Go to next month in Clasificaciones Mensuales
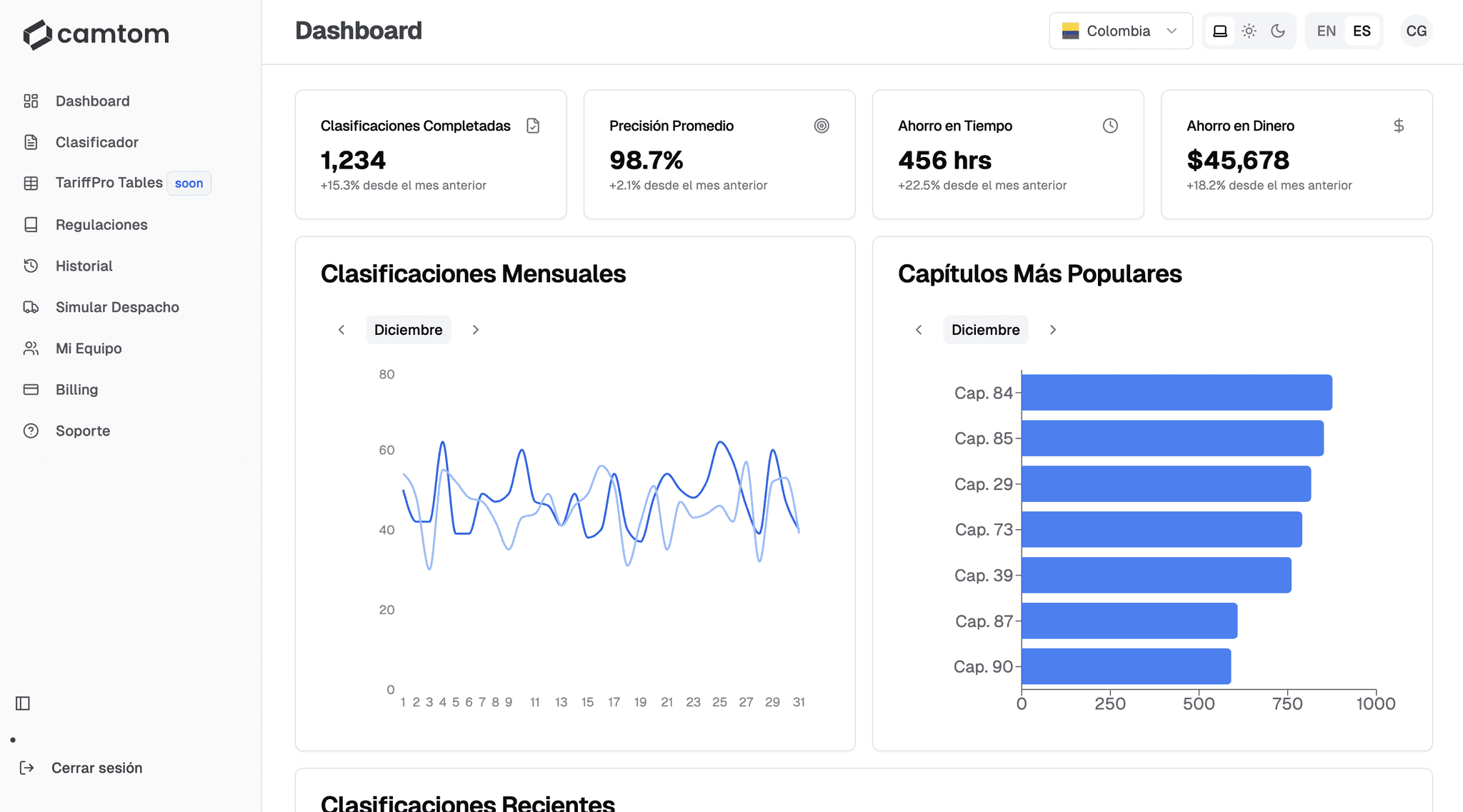Viewport: 1463px width, 812px height. (x=476, y=330)
